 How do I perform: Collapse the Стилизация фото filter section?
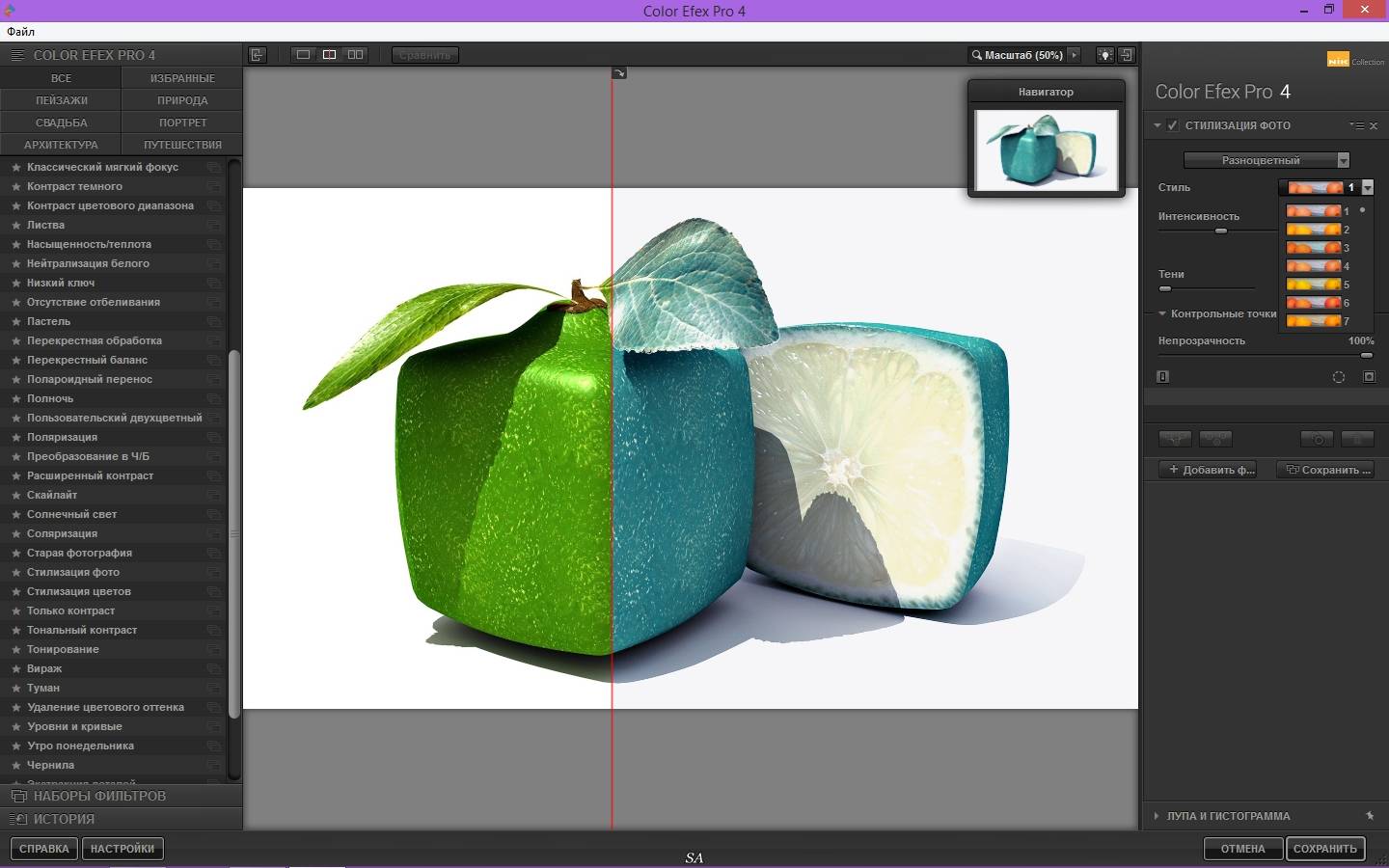(x=1157, y=125)
